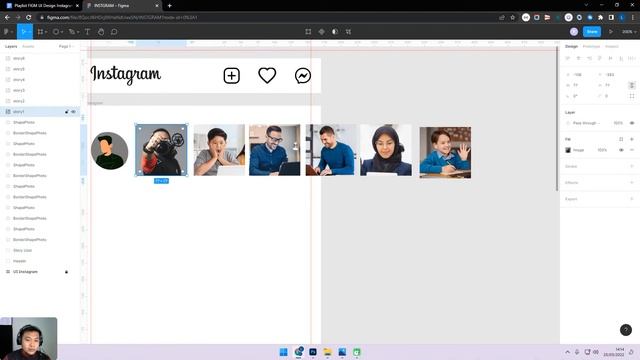Open Windows Start menu

coord(284,352)
